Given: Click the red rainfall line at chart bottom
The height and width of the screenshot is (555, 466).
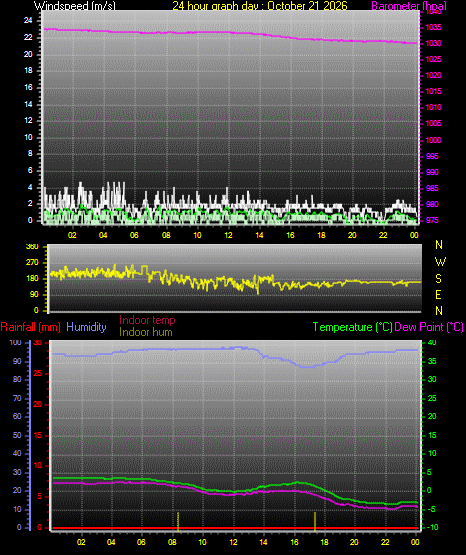Looking at the screenshot, I should (x=235, y=528).
